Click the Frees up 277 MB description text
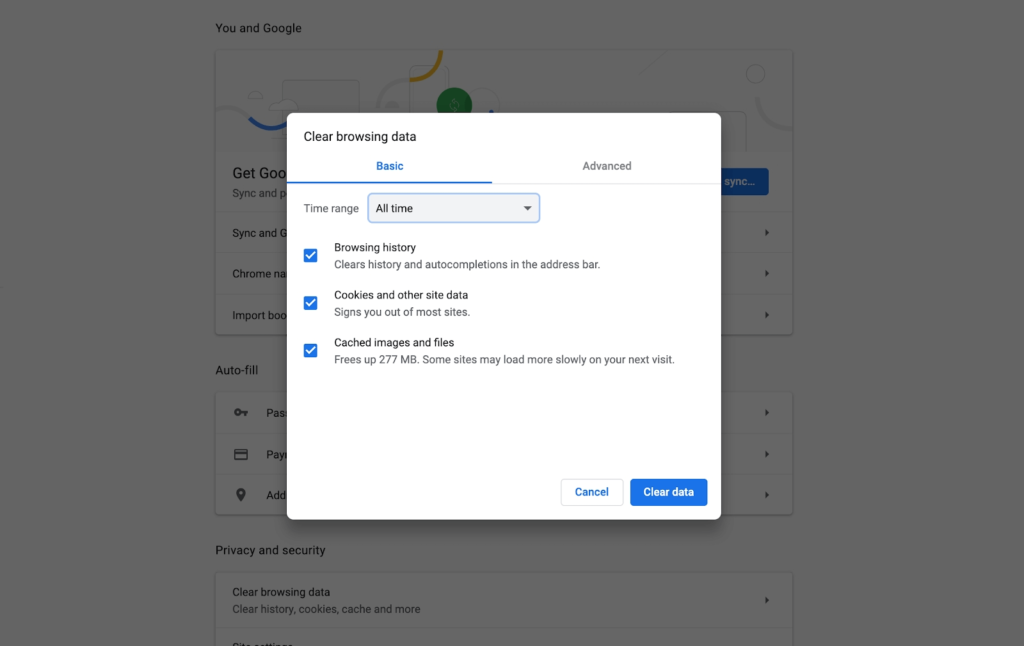 (x=504, y=360)
